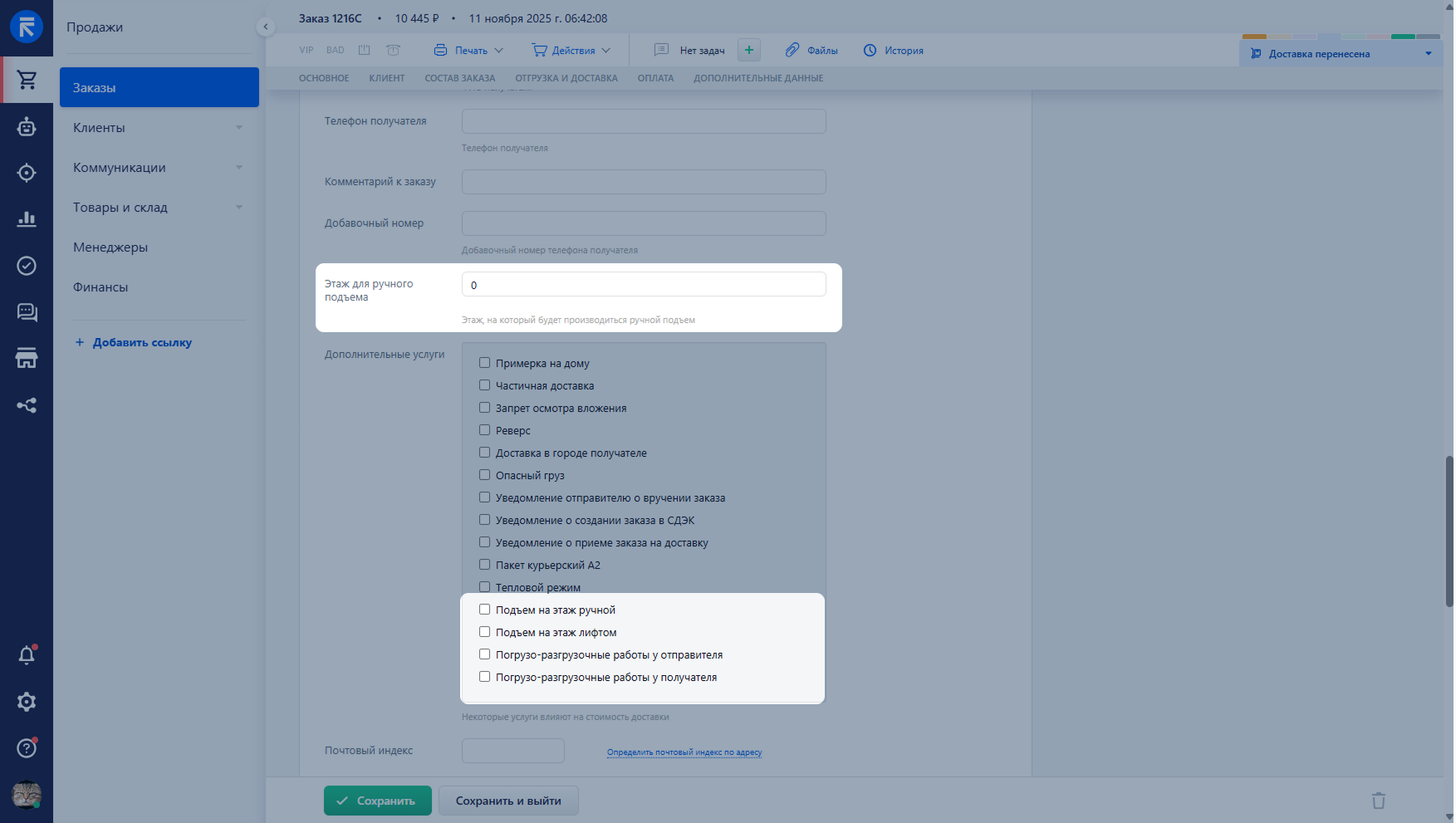Enable "Подъем на этаж ручной" checkbox
This screenshot has height=823, width=1456.
pyautogui.click(x=484, y=610)
